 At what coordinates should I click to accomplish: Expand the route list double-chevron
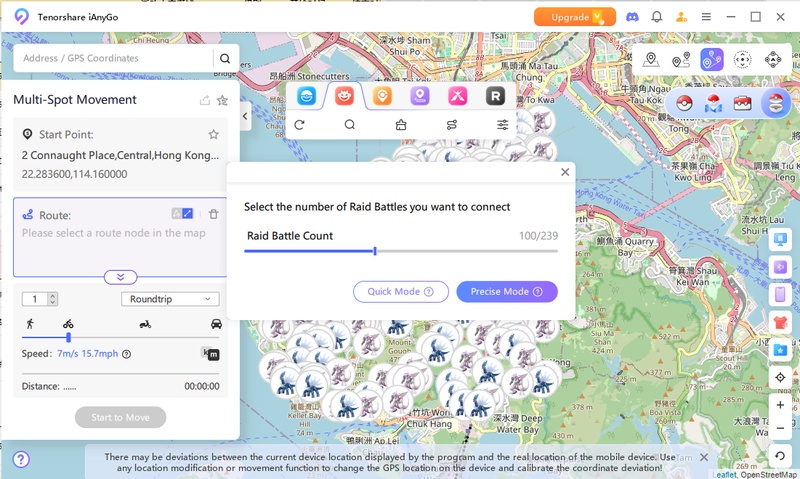(x=120, y=277)
